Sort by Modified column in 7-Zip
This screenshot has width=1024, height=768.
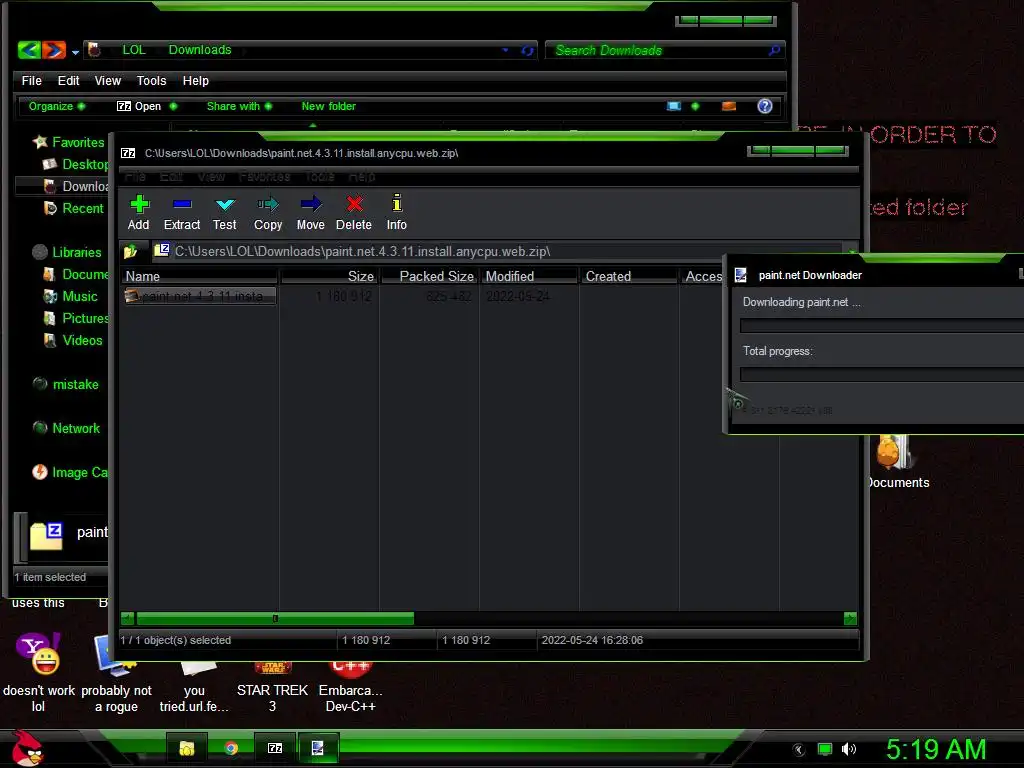click(529, 276)
